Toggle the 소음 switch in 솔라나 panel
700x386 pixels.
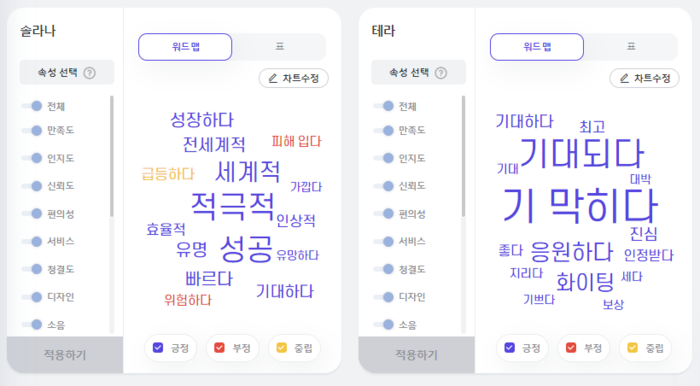[32, 325]
